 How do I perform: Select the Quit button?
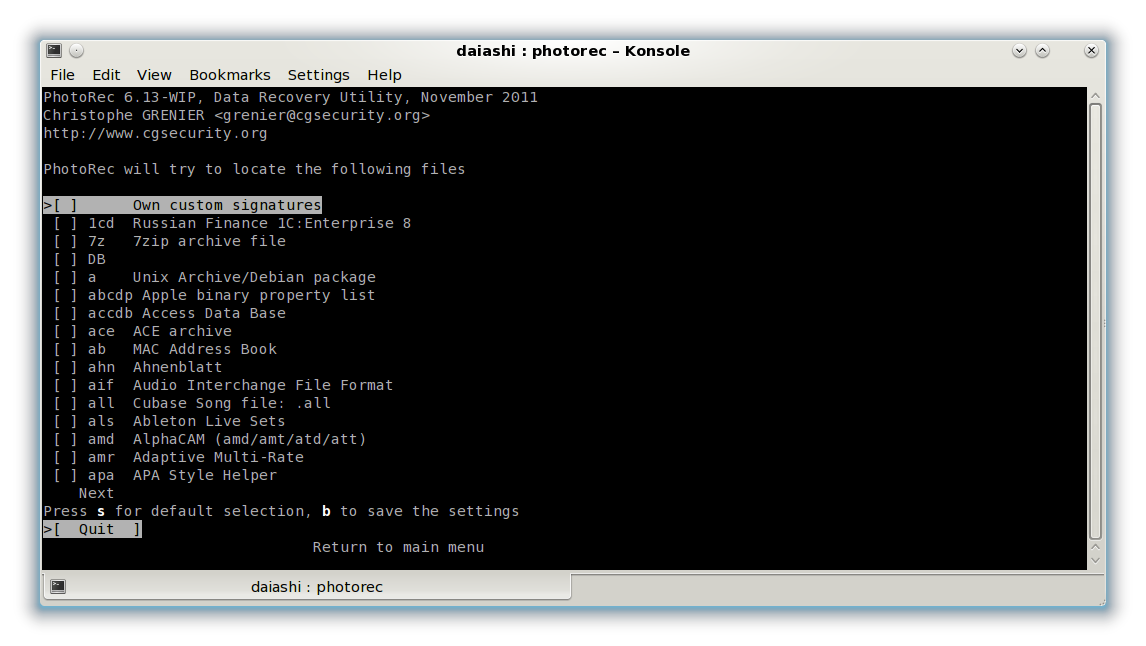tap(93, 529)
